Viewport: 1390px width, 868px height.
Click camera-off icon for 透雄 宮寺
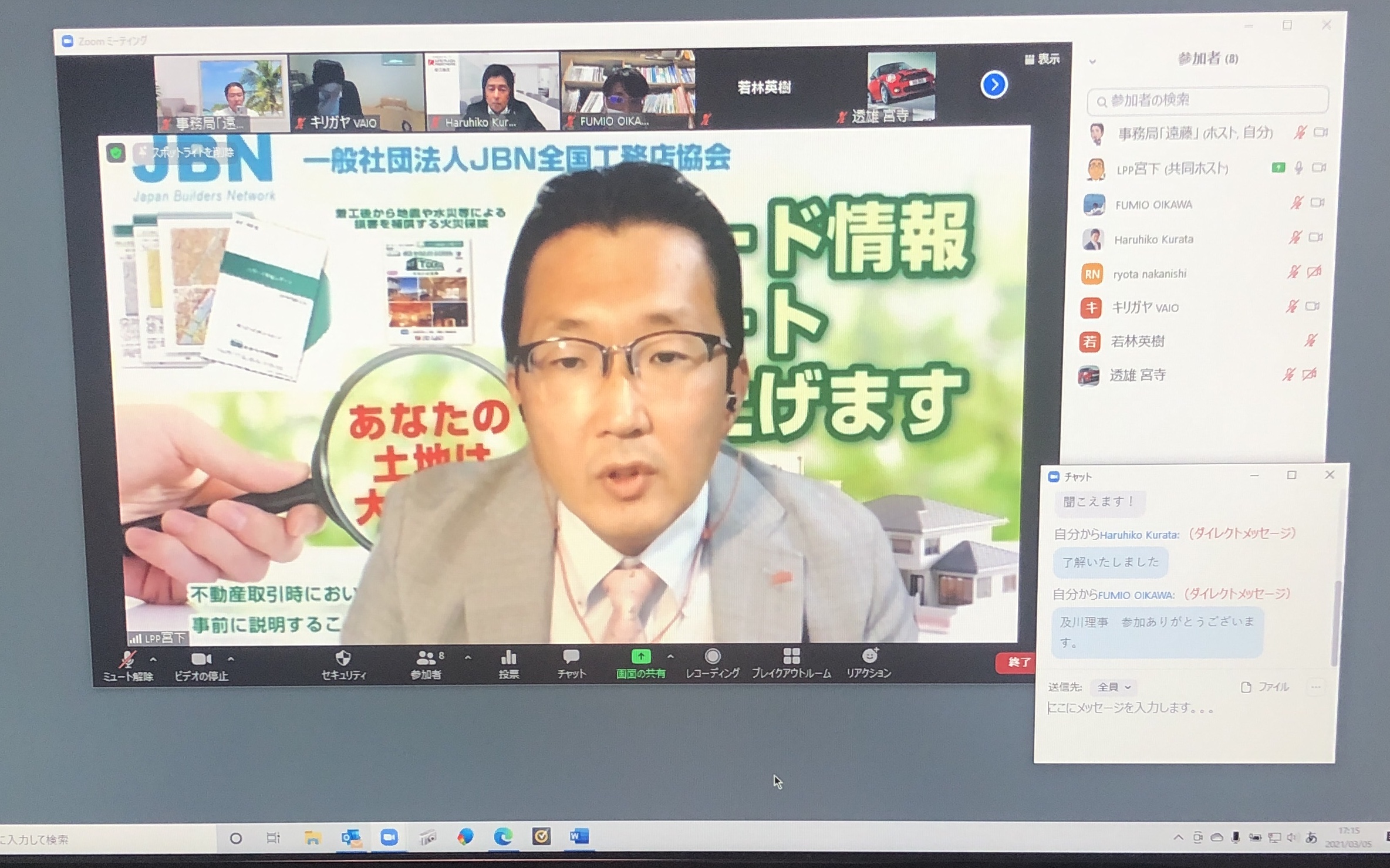click(1309, 374)
